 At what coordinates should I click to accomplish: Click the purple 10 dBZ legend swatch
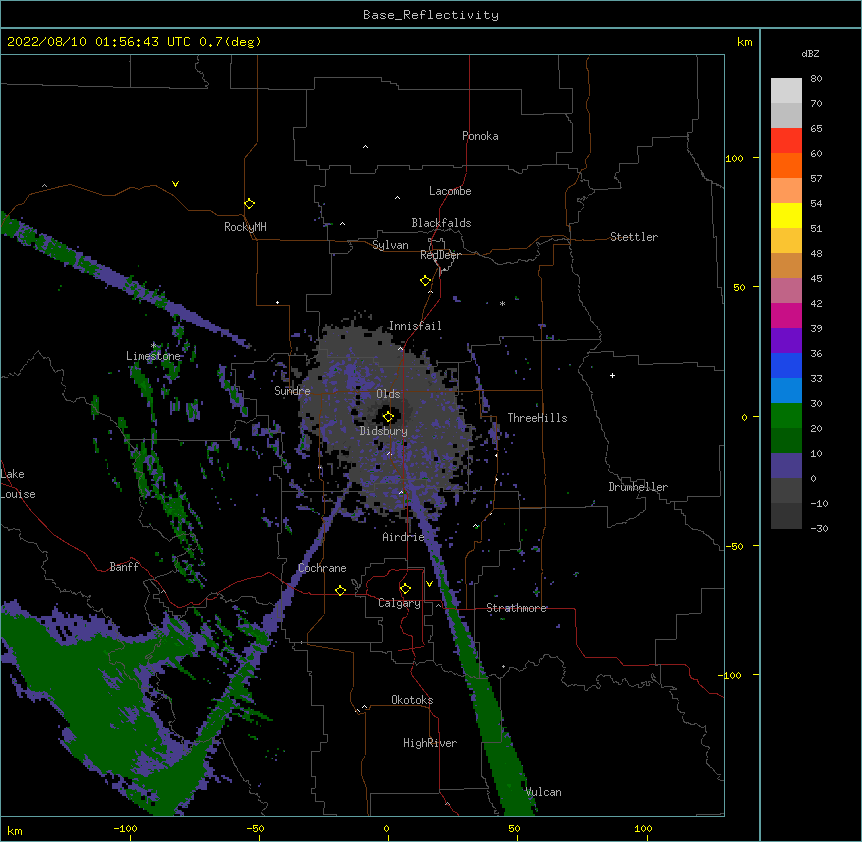tap(786, 466)
